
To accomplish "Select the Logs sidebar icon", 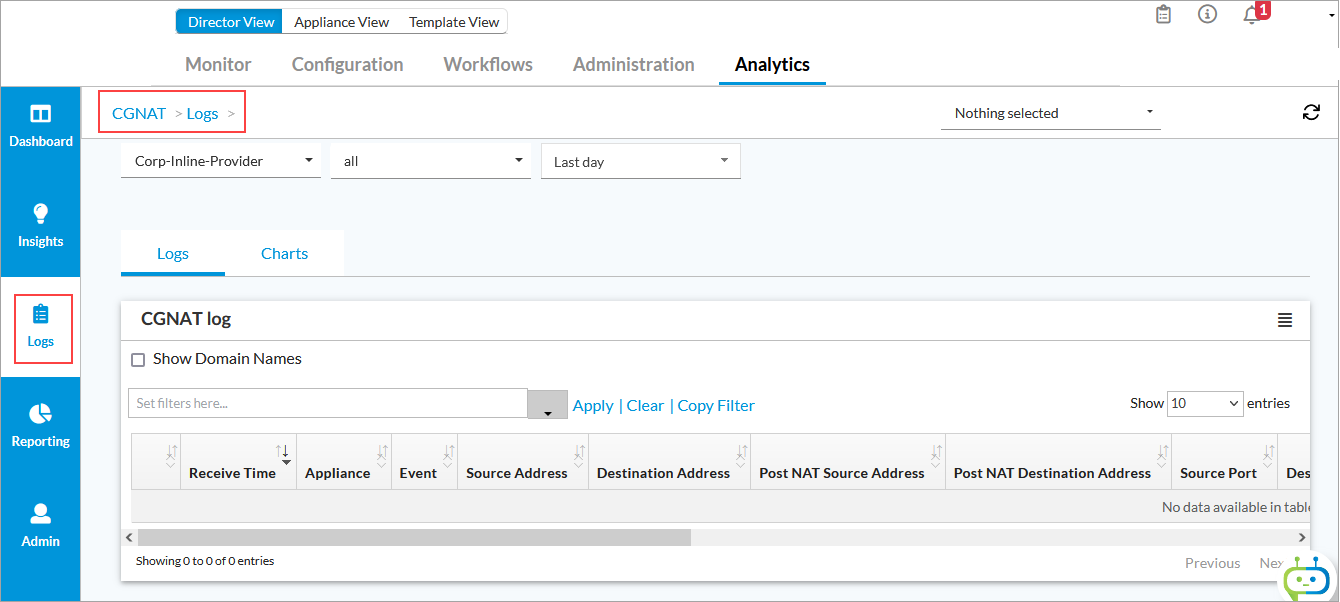I will (40, 315).
